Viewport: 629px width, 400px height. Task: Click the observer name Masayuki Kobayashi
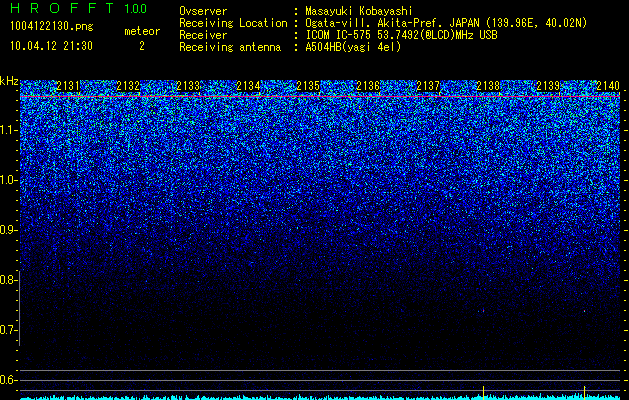tap(359, 11)
